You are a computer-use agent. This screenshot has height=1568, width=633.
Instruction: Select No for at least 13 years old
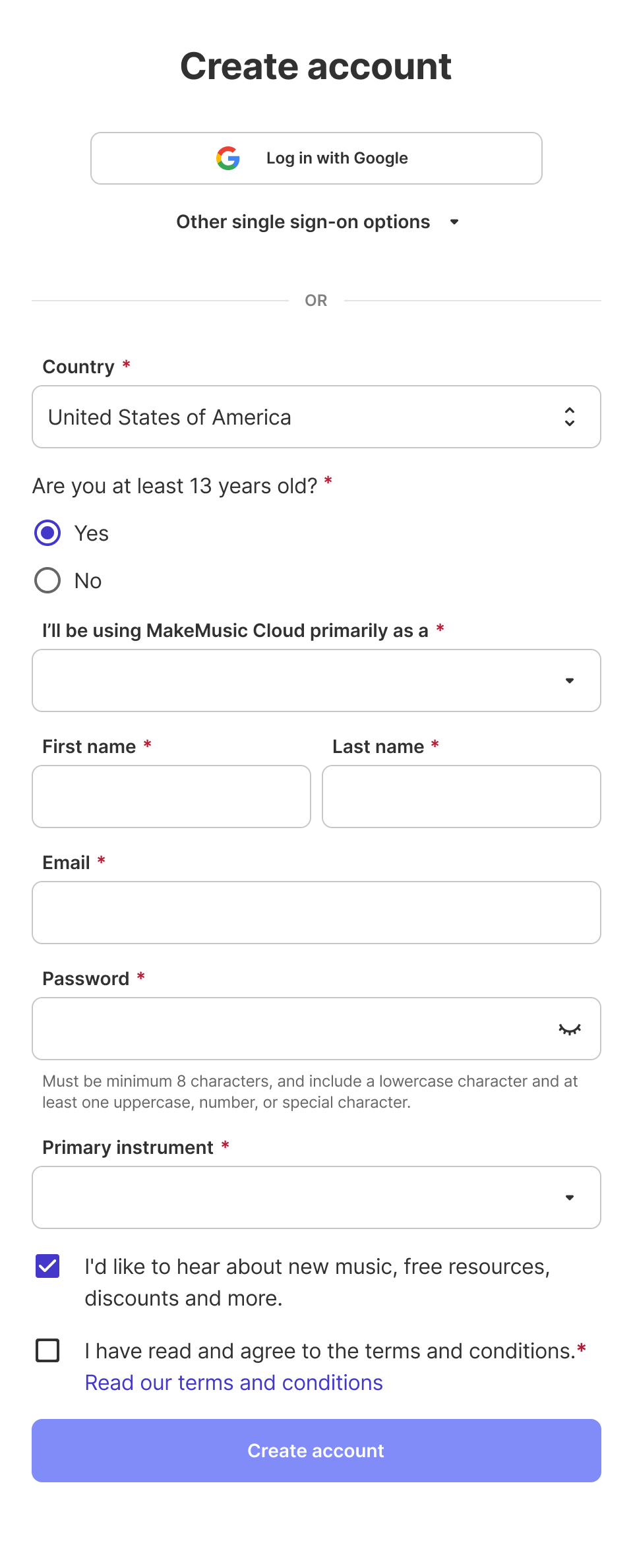pos(47,580)
